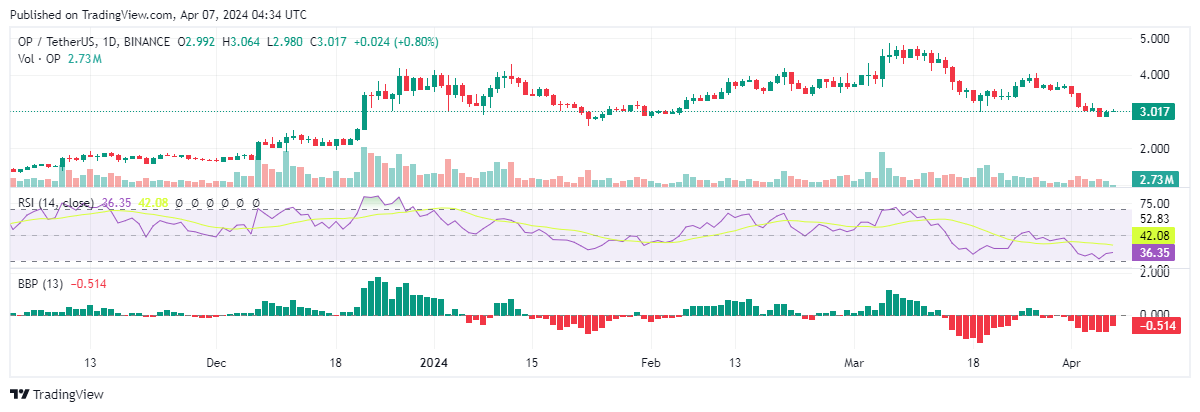Click the close value C3.017
Viewport: 1200px width, 412px height.
point(329,42)
